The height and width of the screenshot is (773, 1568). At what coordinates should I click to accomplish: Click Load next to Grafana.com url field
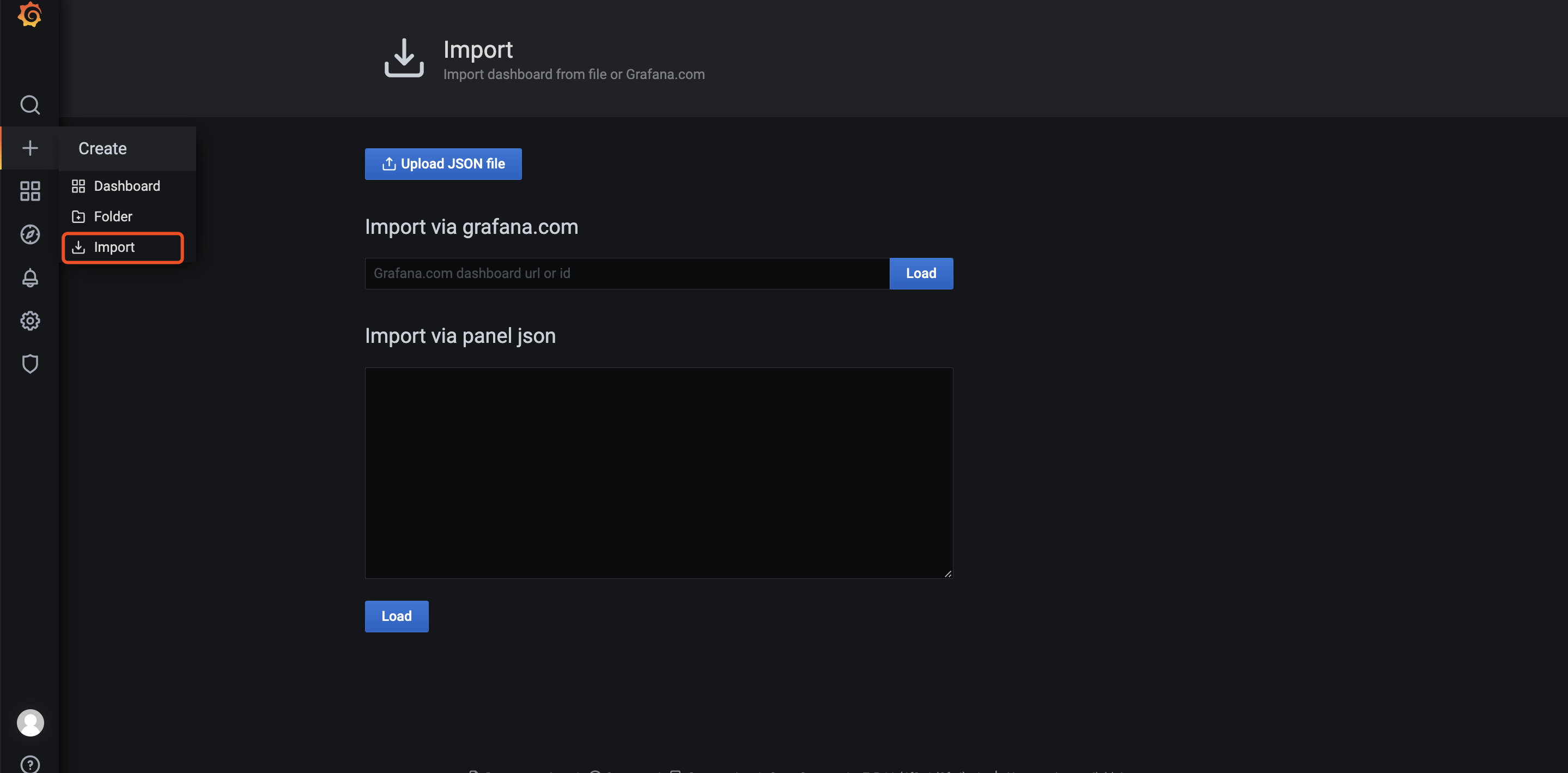[x=920, y=274]
